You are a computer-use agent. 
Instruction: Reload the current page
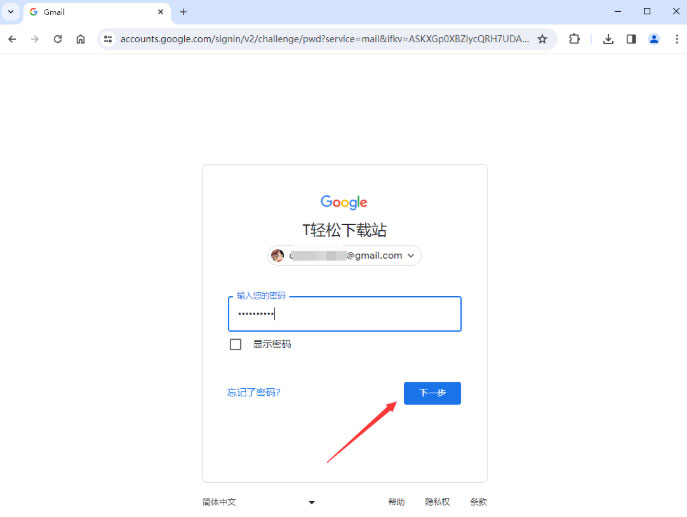tap(58, 39)
